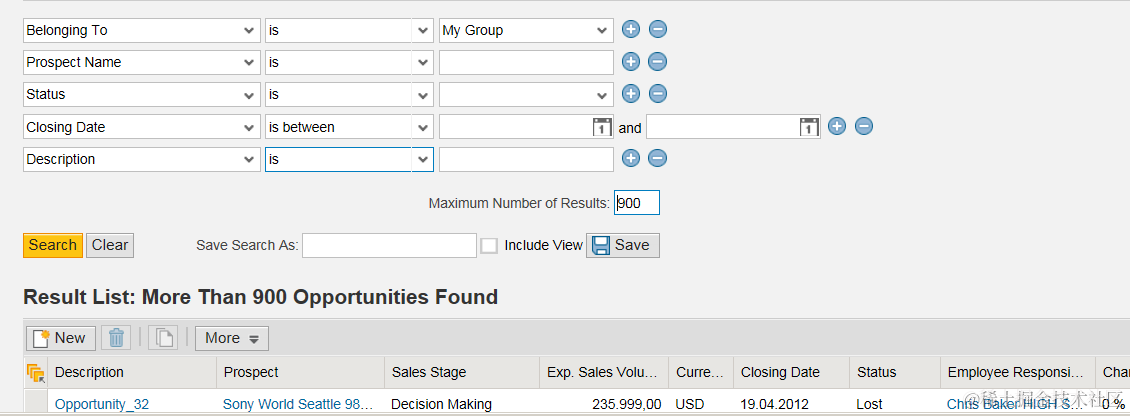Sort by the Sales Stage column header
Image resolution: width=1130 pixels, height=416 pixels.
tap(429, 373)
